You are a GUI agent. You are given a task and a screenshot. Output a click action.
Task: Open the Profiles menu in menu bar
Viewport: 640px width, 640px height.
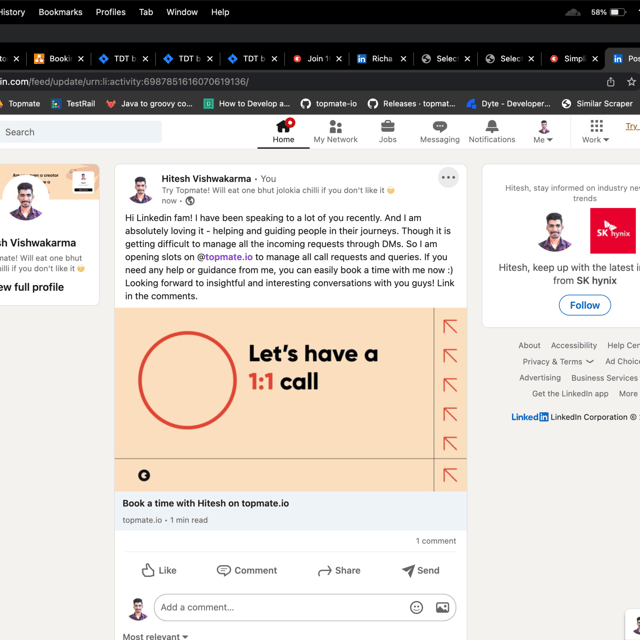111,12
